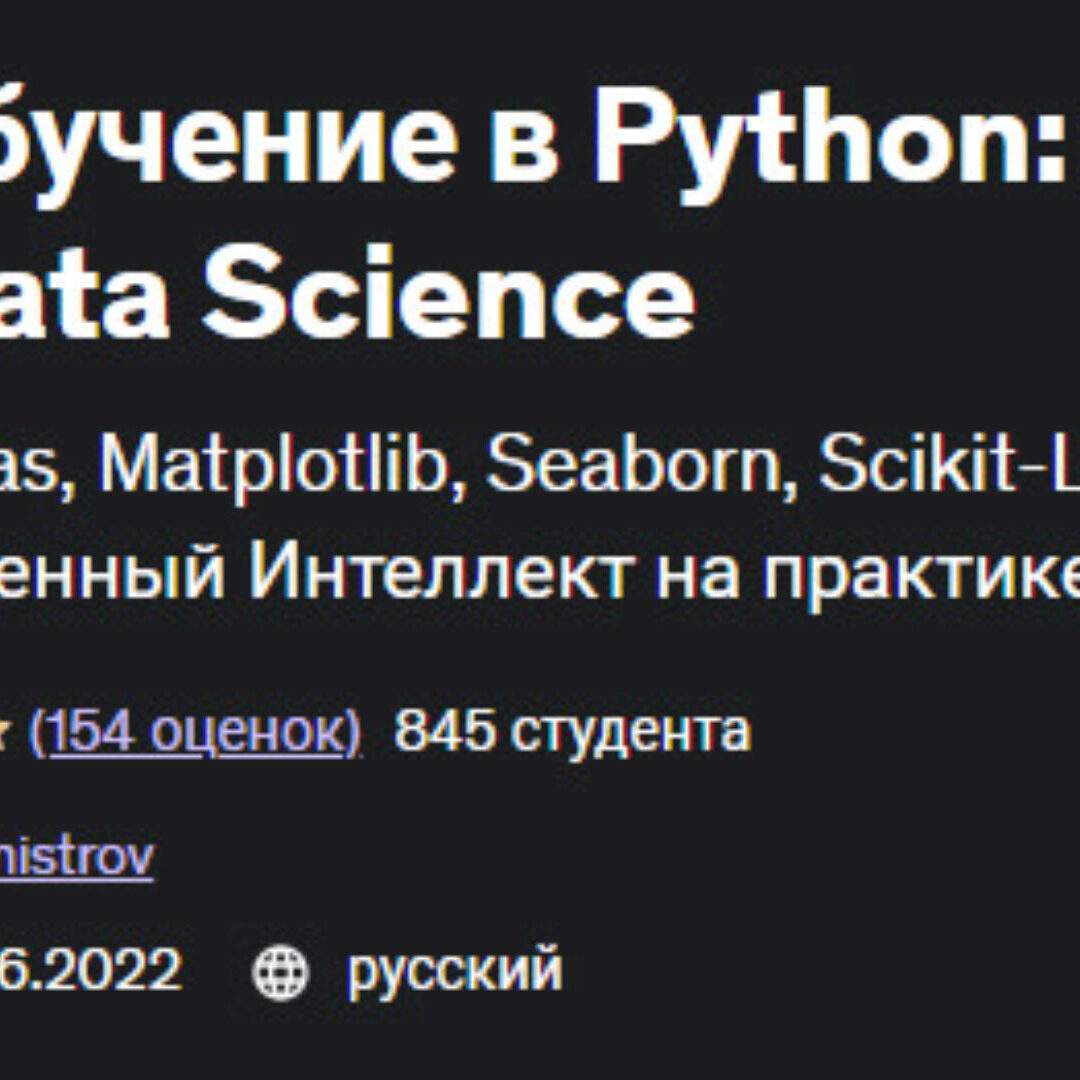Click the number 845 before студента
1080x1080 pixels.
[444, 733]
